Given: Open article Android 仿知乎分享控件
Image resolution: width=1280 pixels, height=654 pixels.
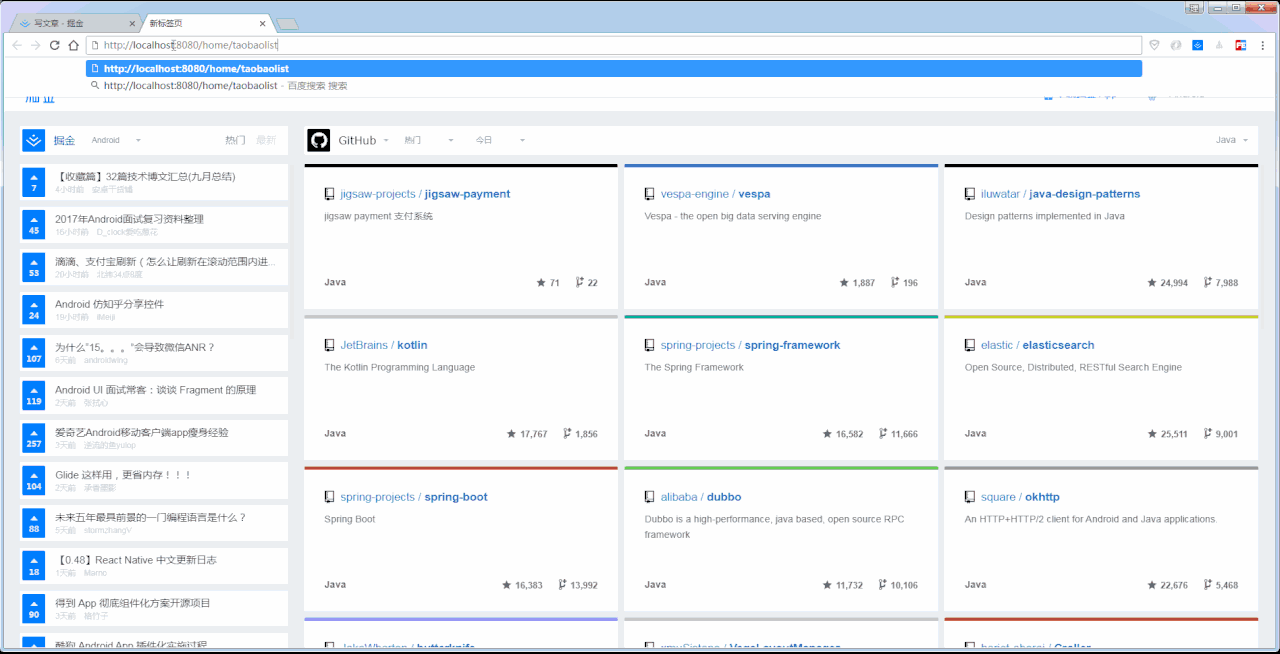Looking at the screenshot, I should tap(109, 304).
